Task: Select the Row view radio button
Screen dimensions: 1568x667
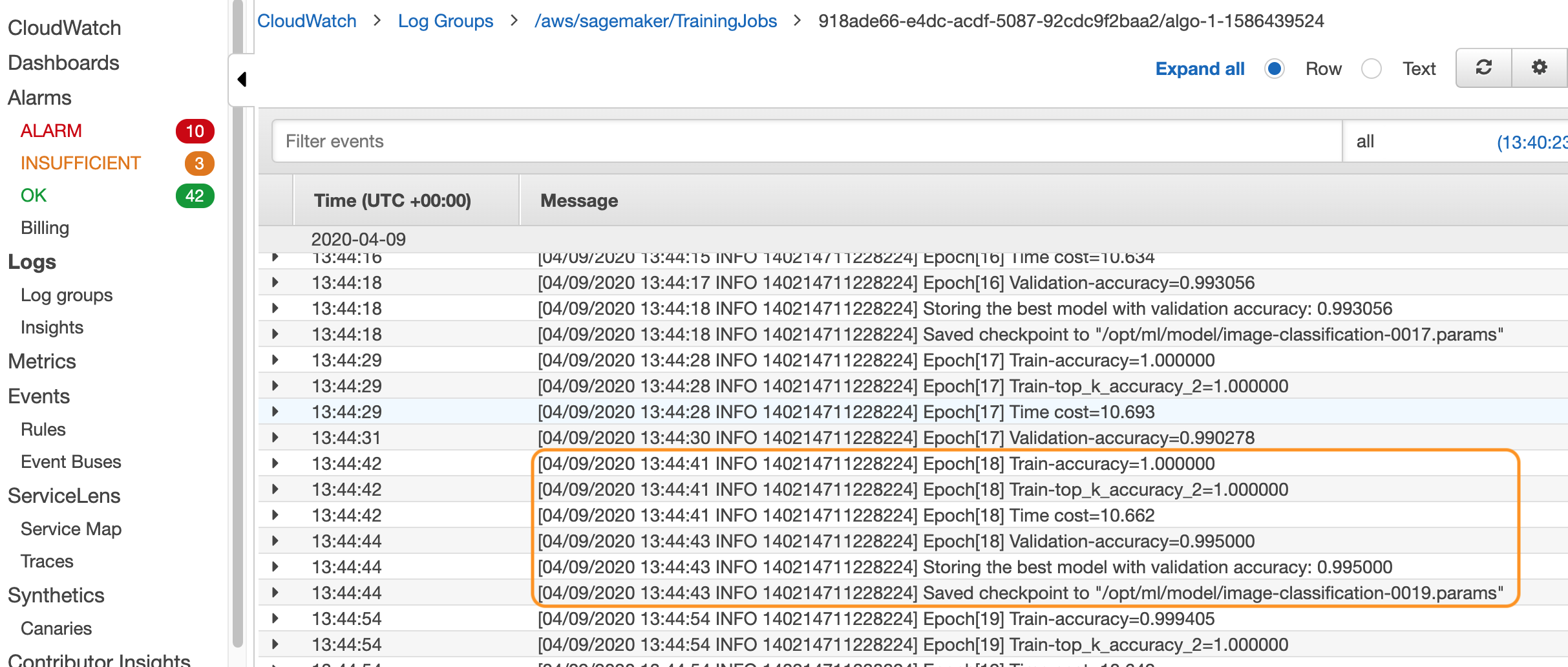Action: coord(1275,69)
